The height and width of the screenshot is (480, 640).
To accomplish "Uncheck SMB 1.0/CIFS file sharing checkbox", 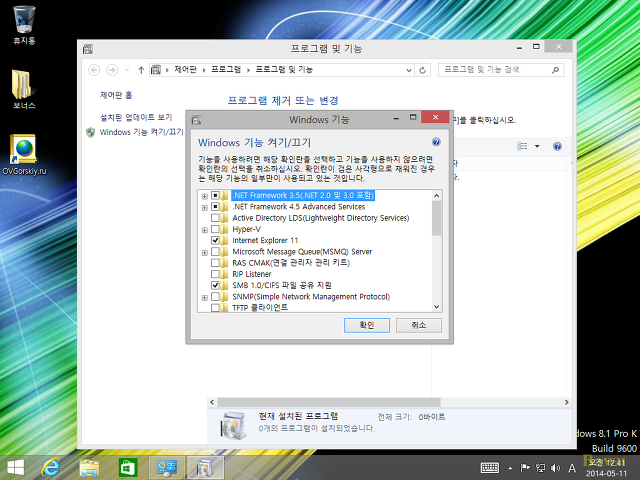I will click(x=215, y=285).
